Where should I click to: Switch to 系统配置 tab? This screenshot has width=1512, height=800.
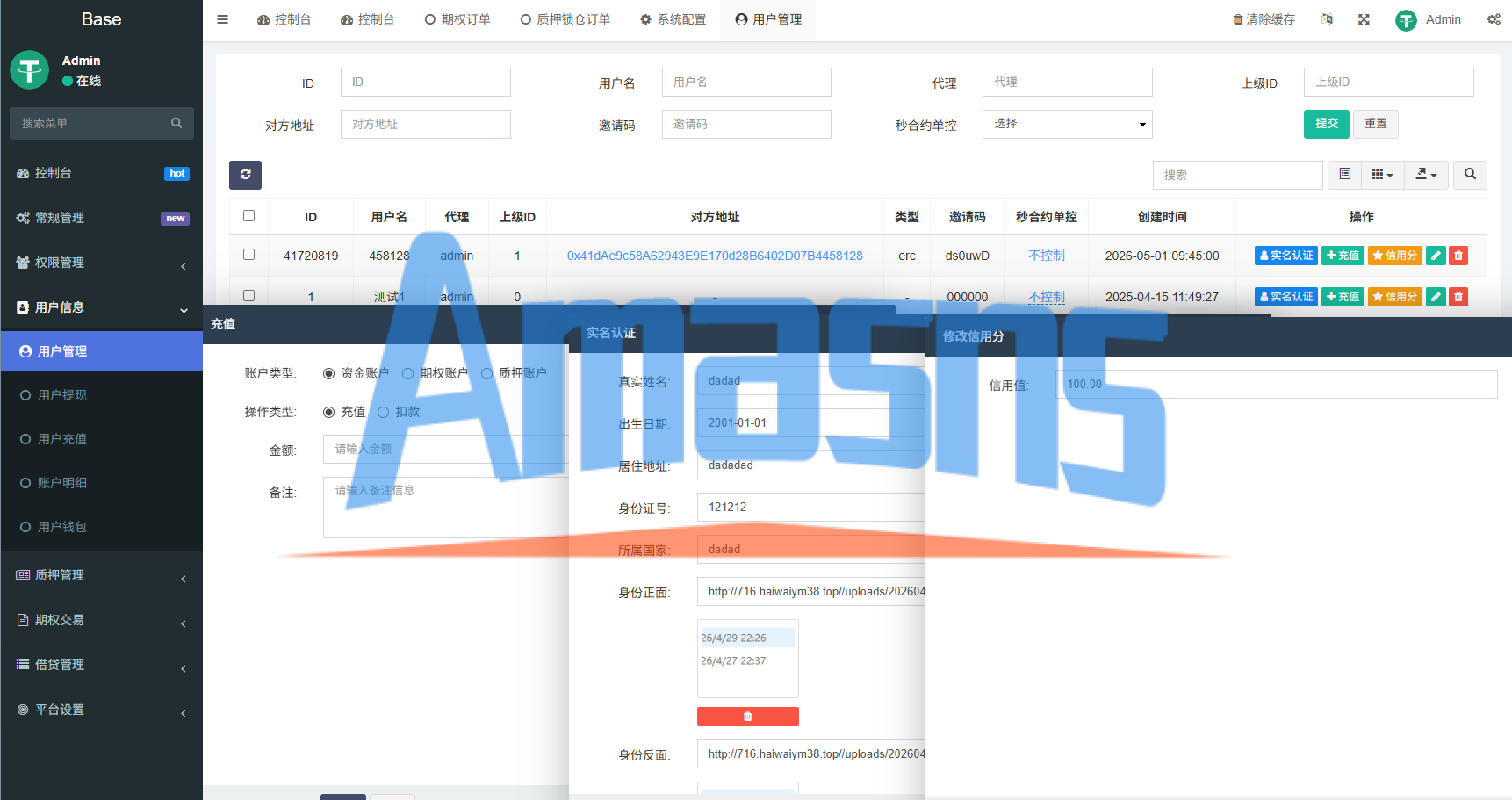tap(673, 19)
